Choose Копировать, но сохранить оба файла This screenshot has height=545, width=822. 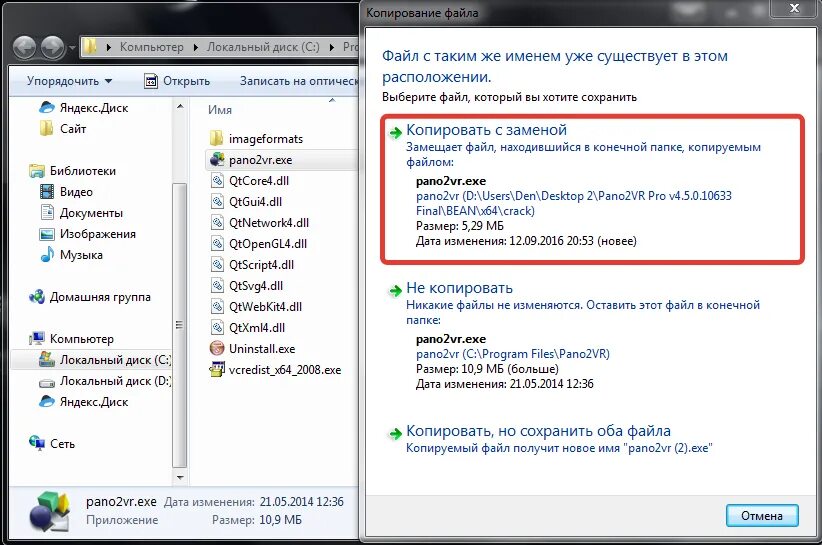(592, 439)
